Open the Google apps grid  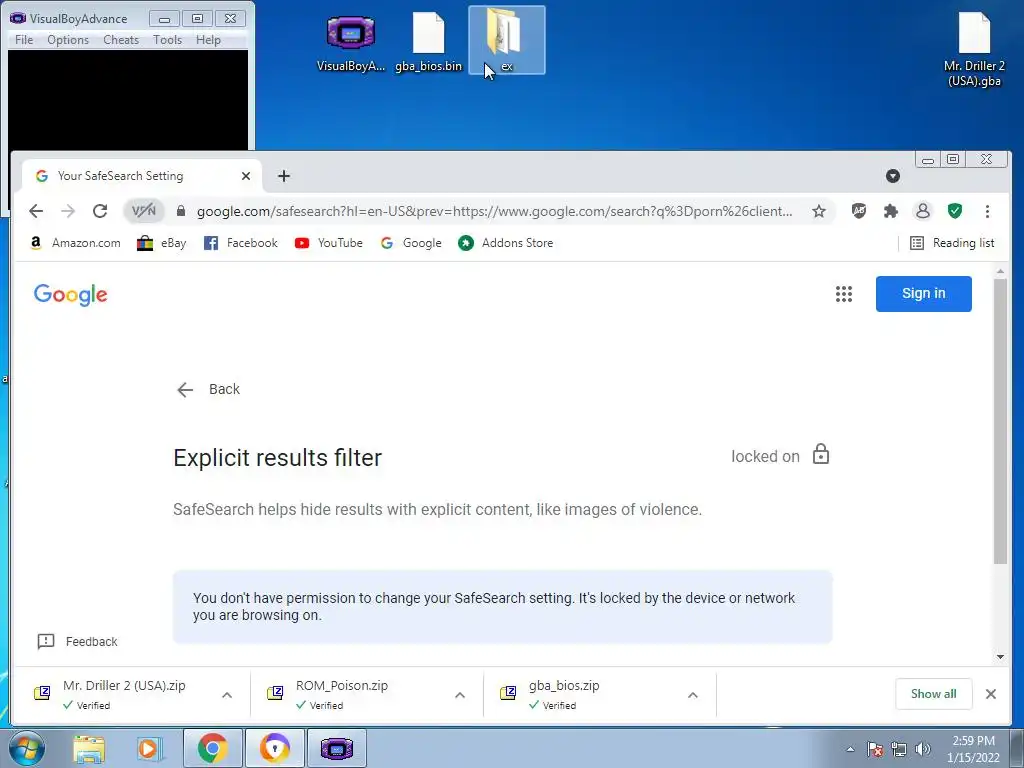pyautogui.click(x=844, y=294)
